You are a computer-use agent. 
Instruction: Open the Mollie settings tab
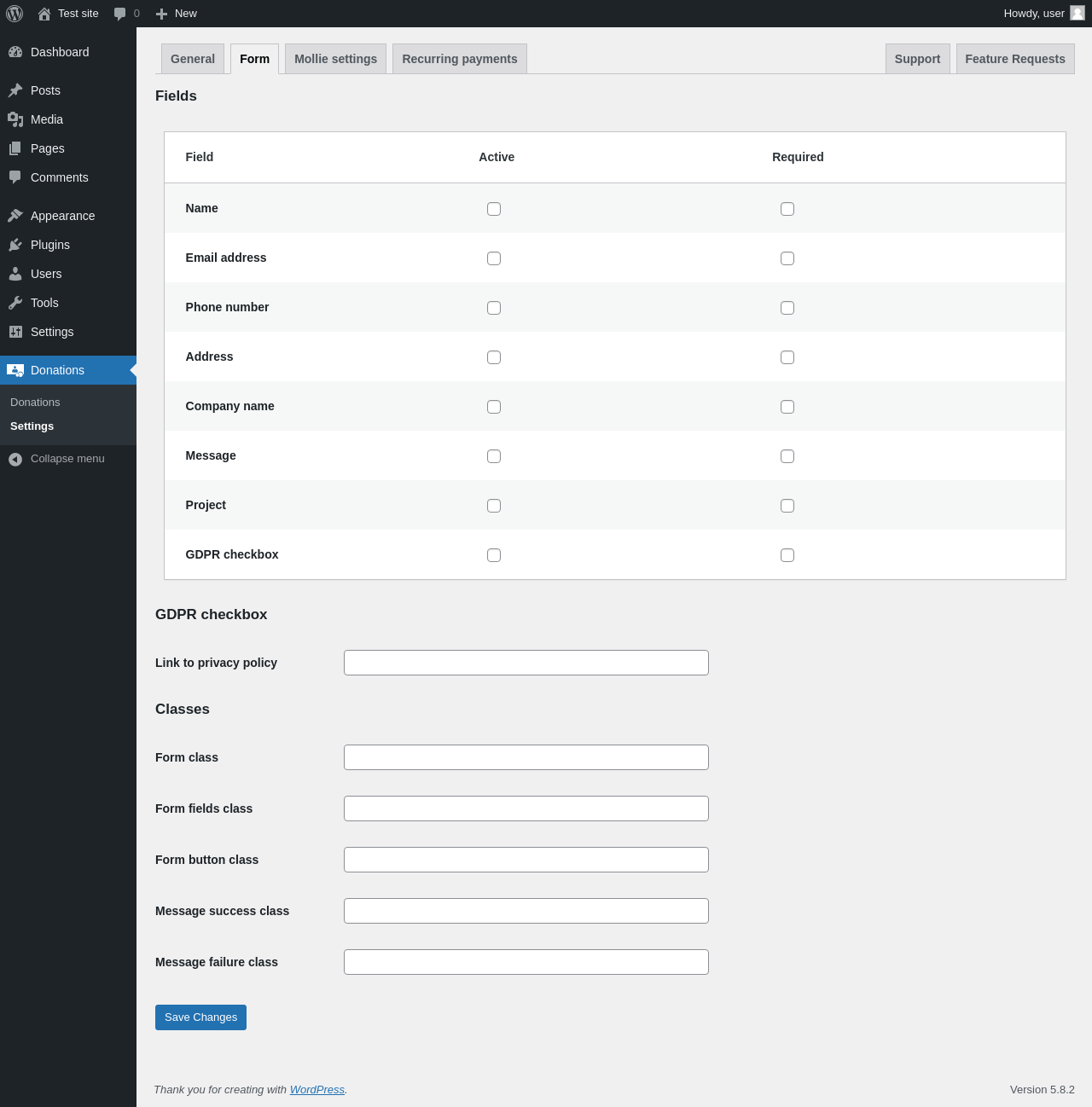click(335, 59)
